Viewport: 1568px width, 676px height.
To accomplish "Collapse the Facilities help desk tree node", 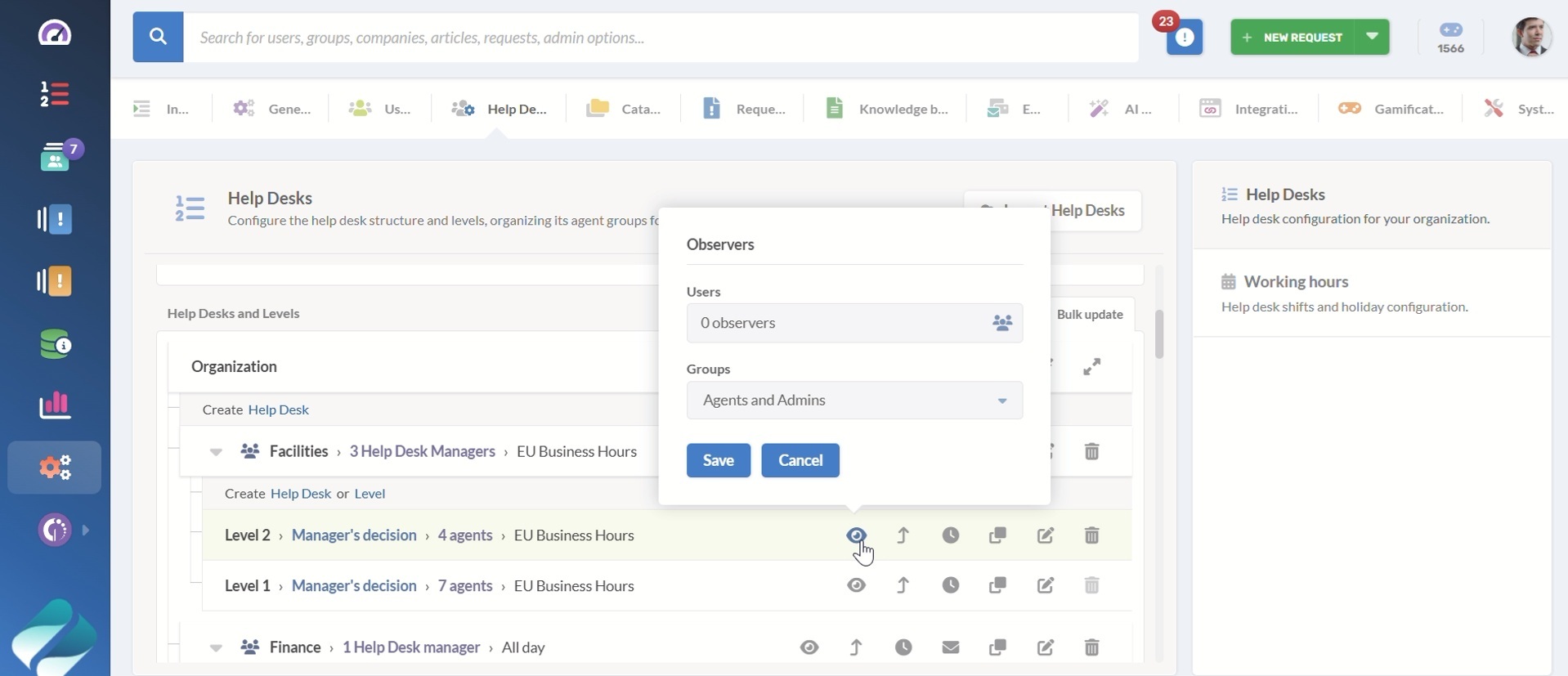I will pos(216,452).
